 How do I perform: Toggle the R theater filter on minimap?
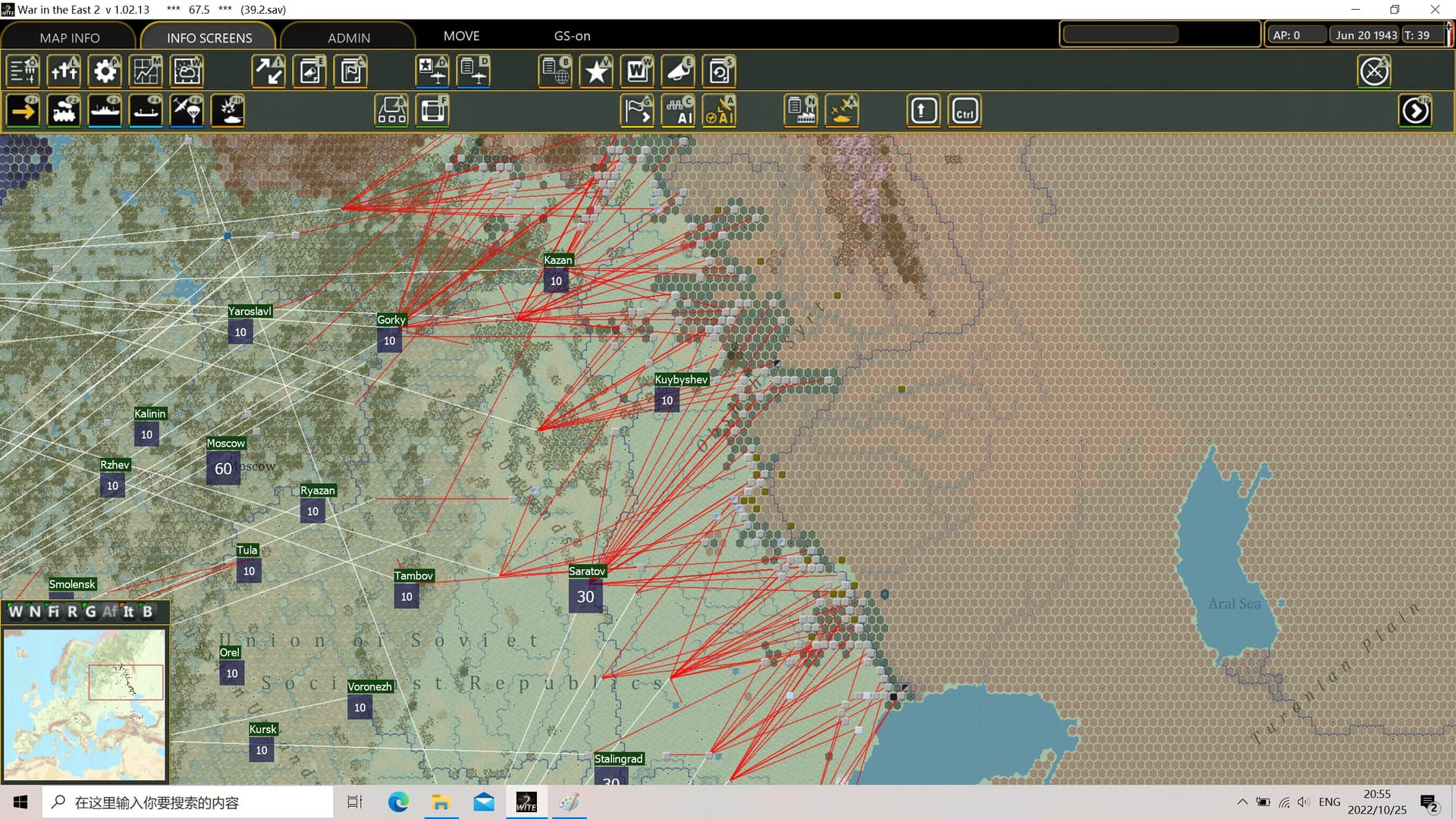click(72, 612)
